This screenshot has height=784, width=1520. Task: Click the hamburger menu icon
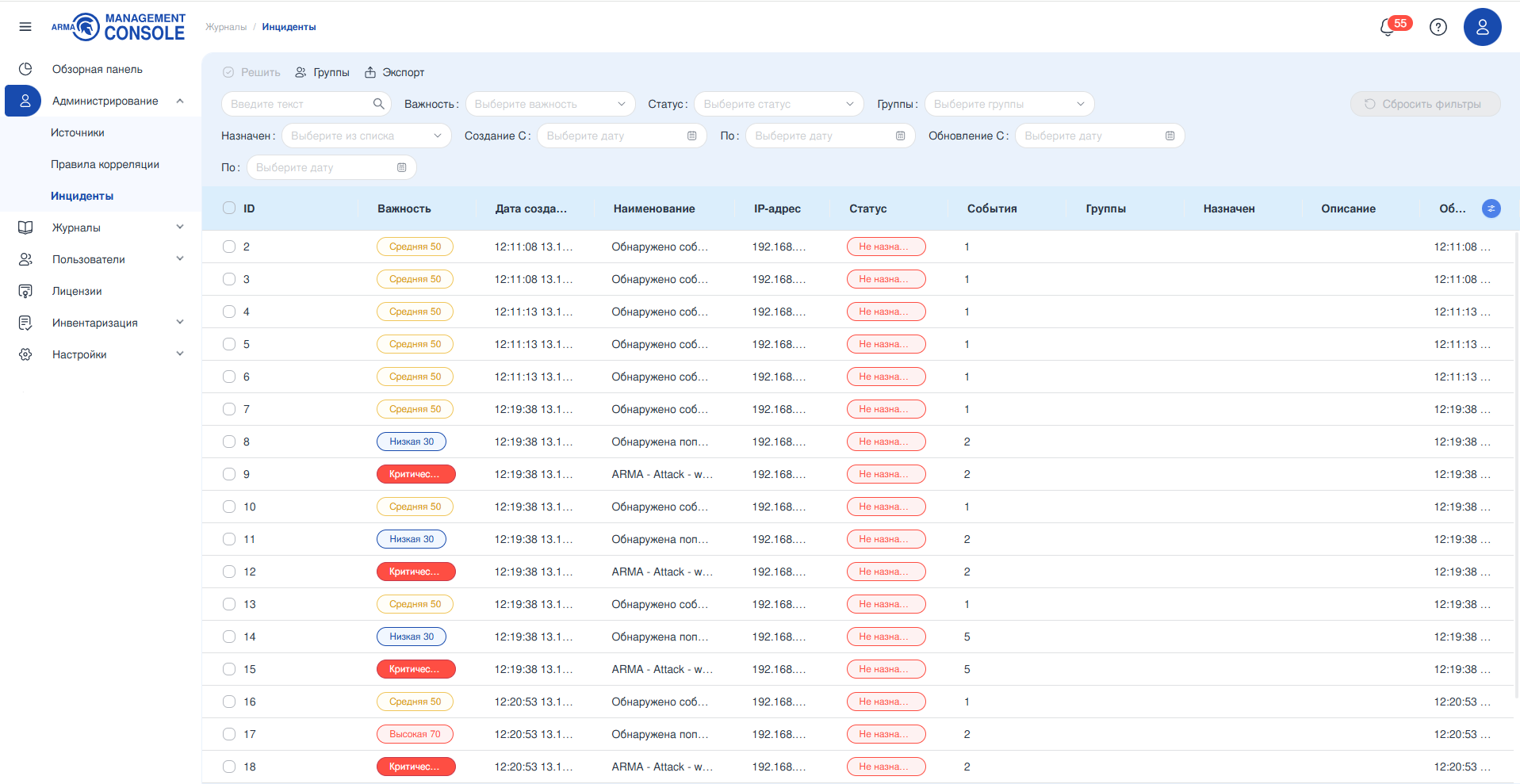coord(25,27)
